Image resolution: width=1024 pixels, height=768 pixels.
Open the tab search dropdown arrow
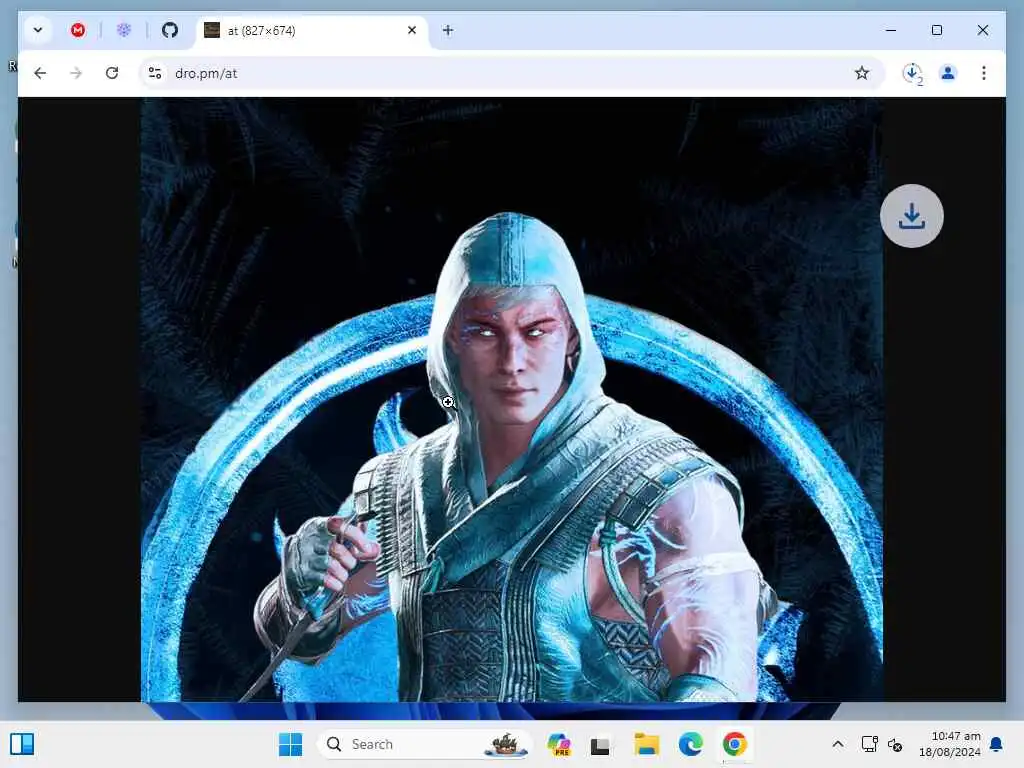tap(38, 30)
